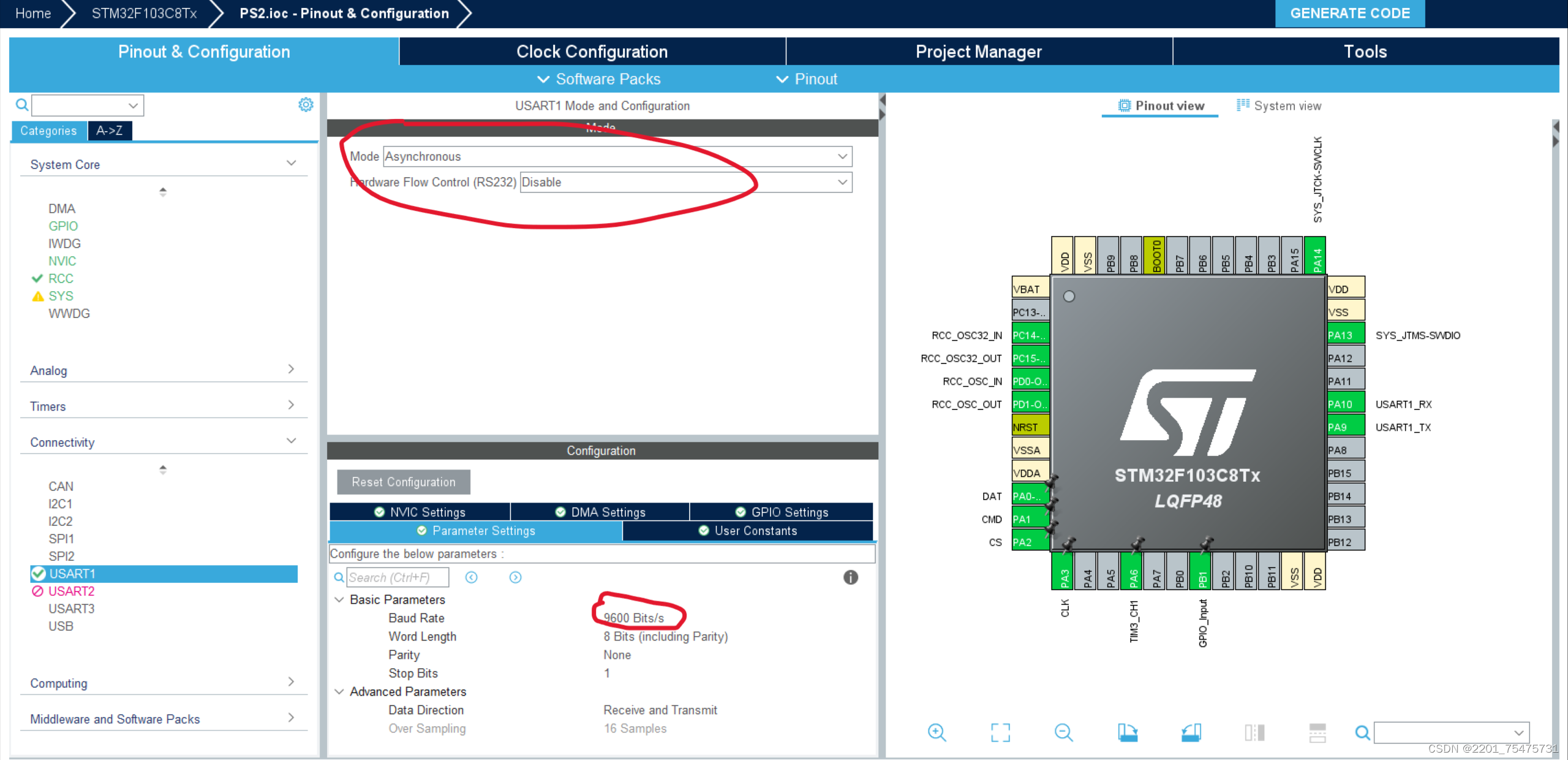
Task: Open the DMA Settings tab
Action: (600, 512)
